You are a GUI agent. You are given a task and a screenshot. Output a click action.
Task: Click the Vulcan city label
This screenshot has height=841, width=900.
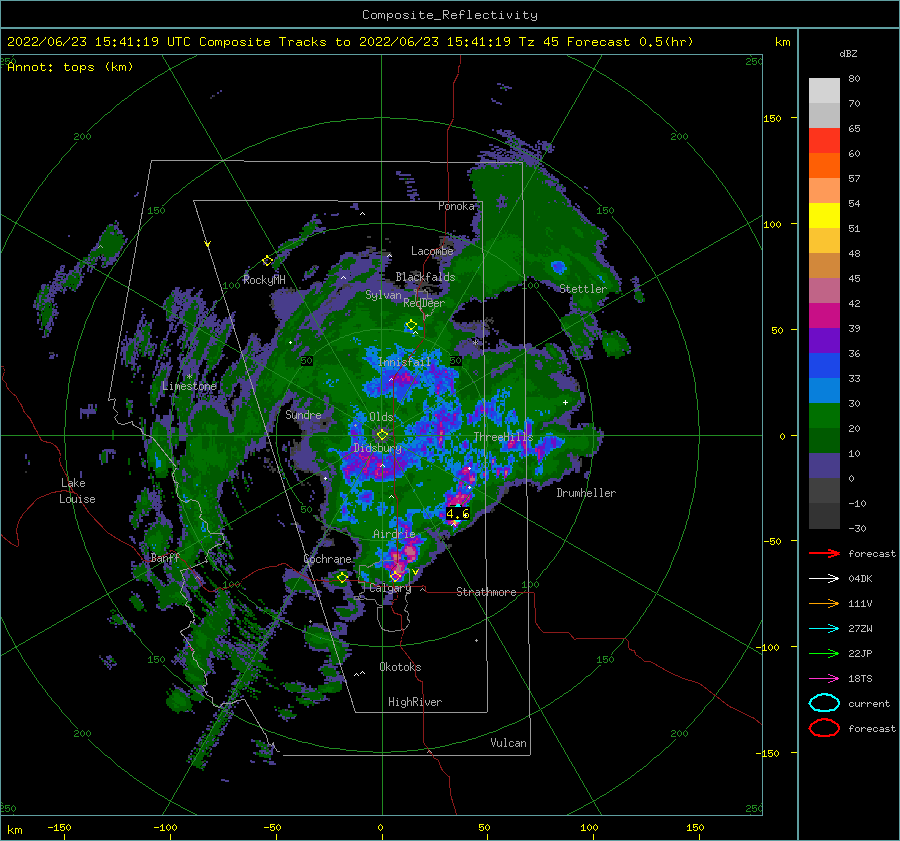coord(508,743)
